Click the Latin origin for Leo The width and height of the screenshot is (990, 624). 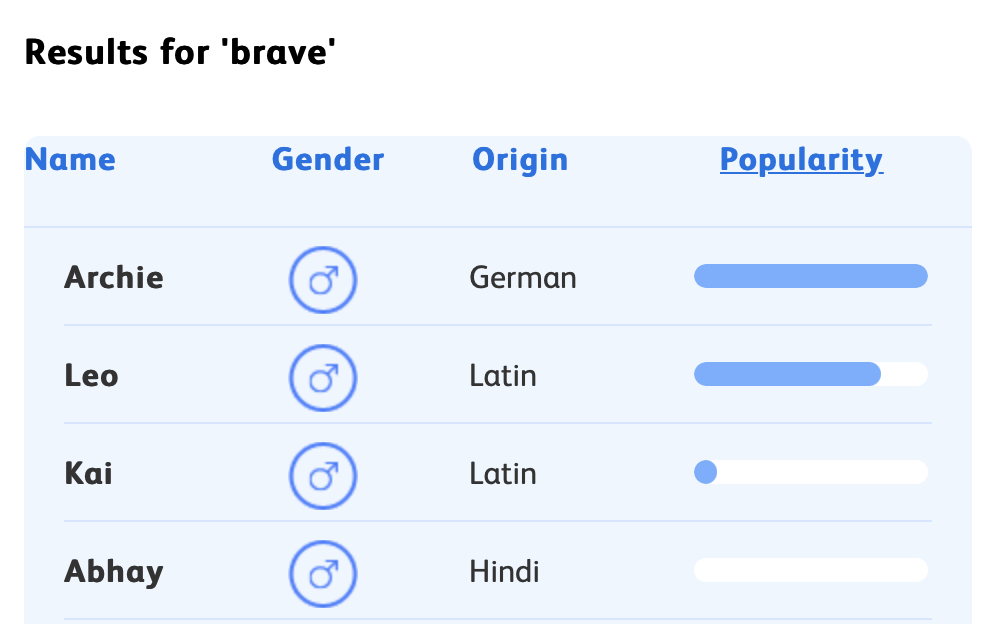503,376
